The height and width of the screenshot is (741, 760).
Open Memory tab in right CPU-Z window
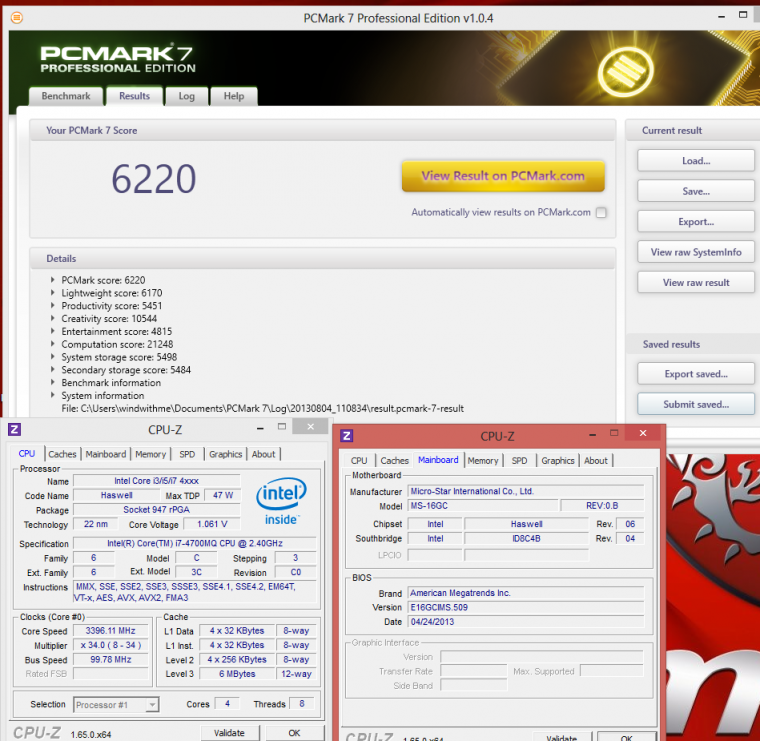pos(483,460)
